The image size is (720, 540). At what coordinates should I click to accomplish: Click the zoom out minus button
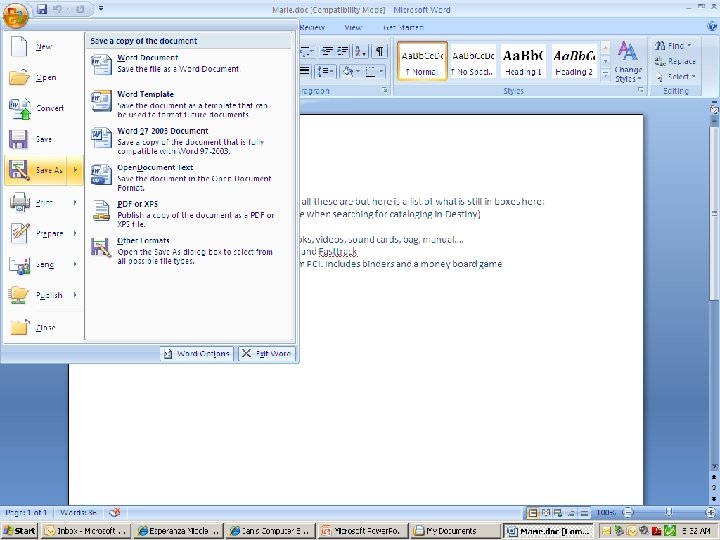tap(628, 512)
